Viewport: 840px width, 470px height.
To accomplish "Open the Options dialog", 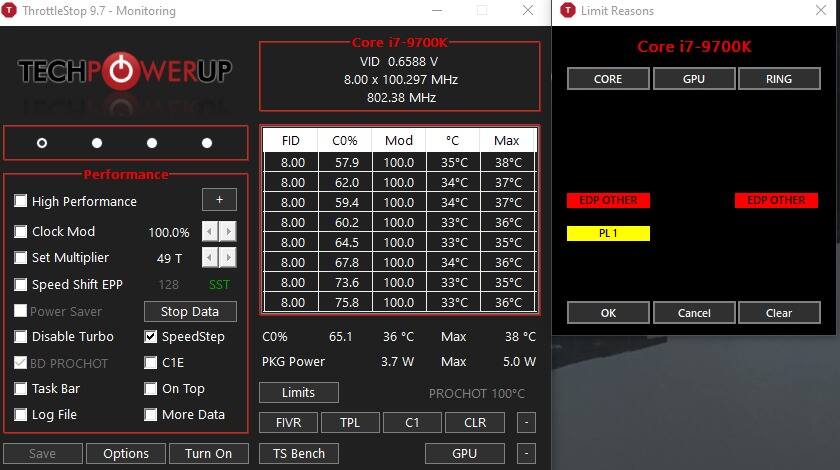I will point(126,453).
